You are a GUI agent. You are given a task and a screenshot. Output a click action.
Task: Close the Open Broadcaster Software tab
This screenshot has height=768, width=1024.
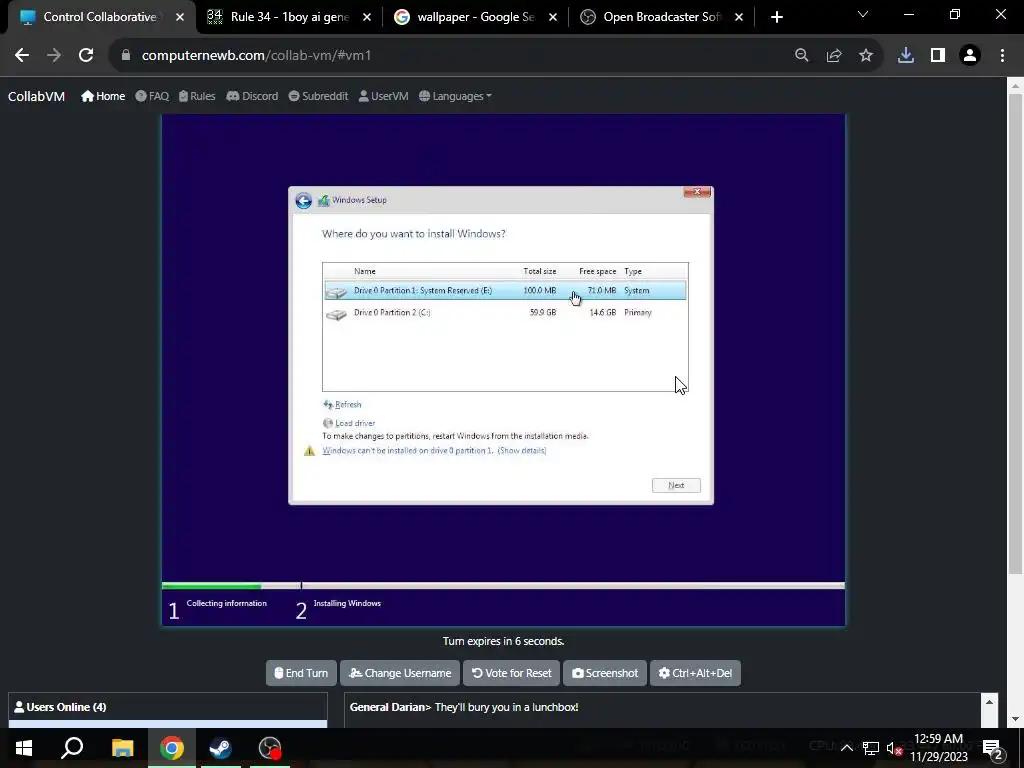(739, 17)
